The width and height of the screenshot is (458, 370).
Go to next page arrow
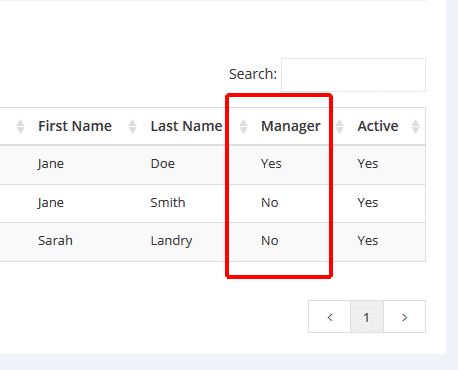405,317
